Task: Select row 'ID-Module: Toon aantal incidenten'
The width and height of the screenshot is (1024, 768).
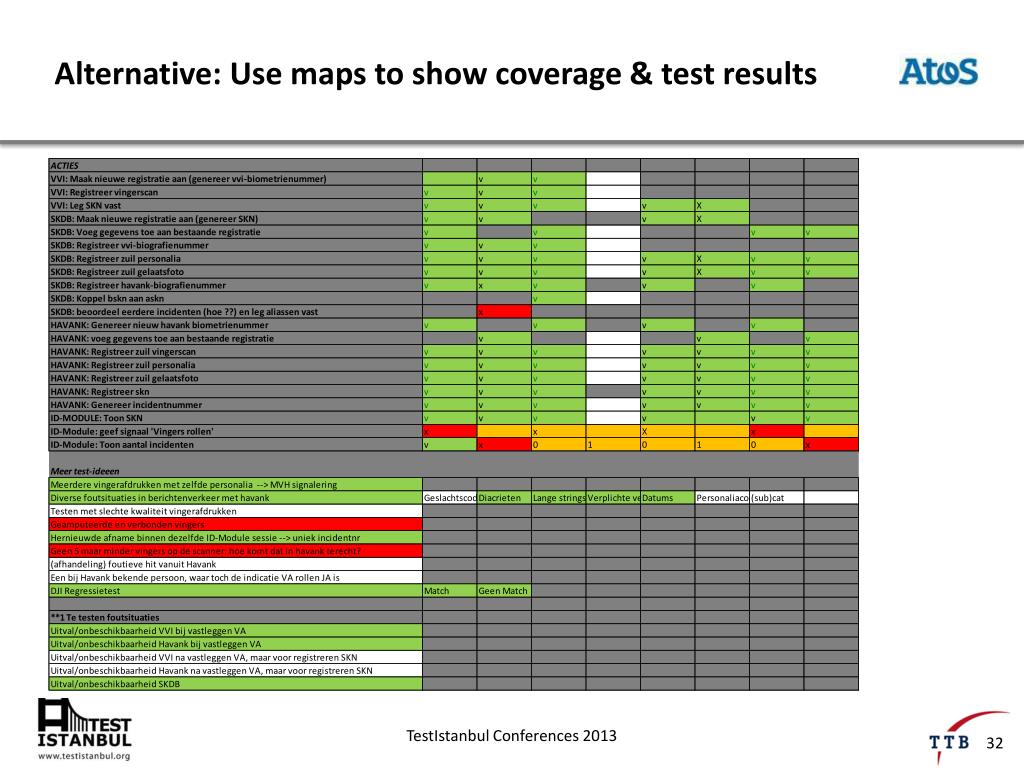Action: [x=236, y=445]
